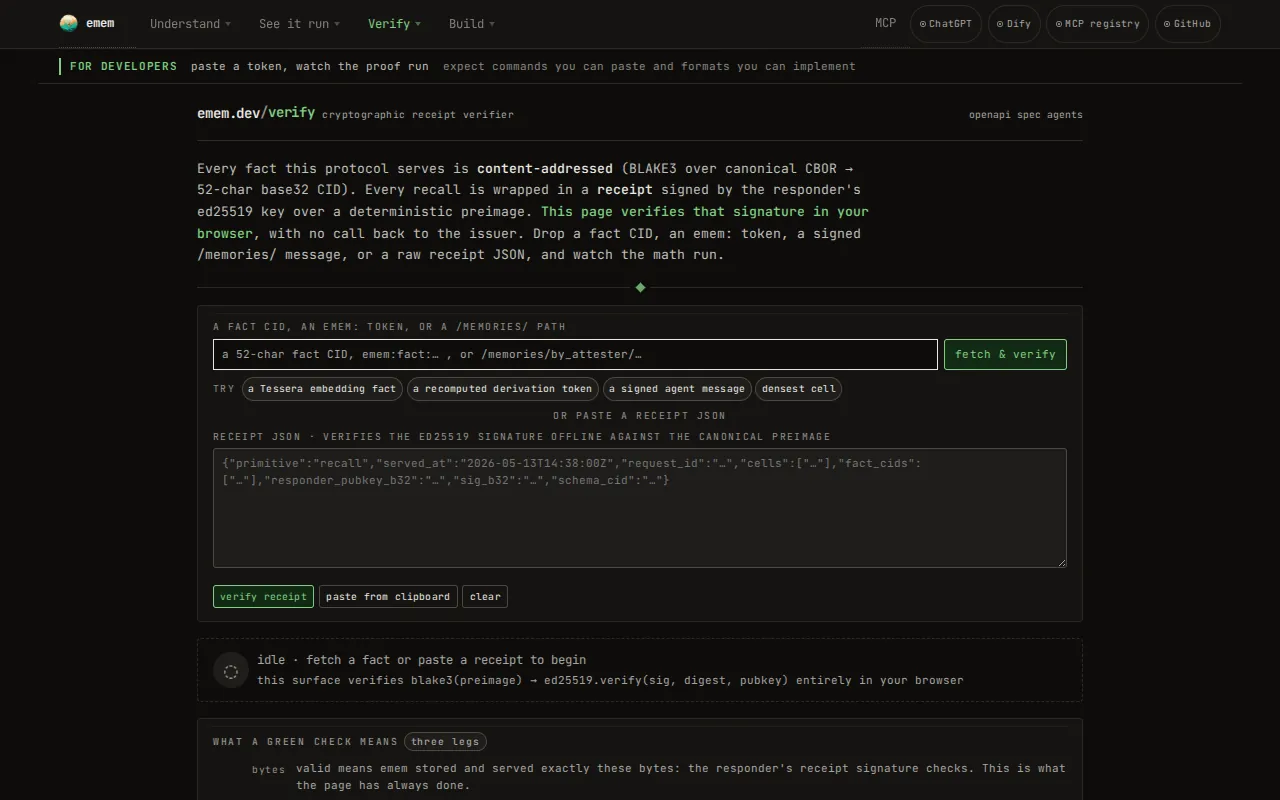Click the 'bytes' row label

point(268,770)
